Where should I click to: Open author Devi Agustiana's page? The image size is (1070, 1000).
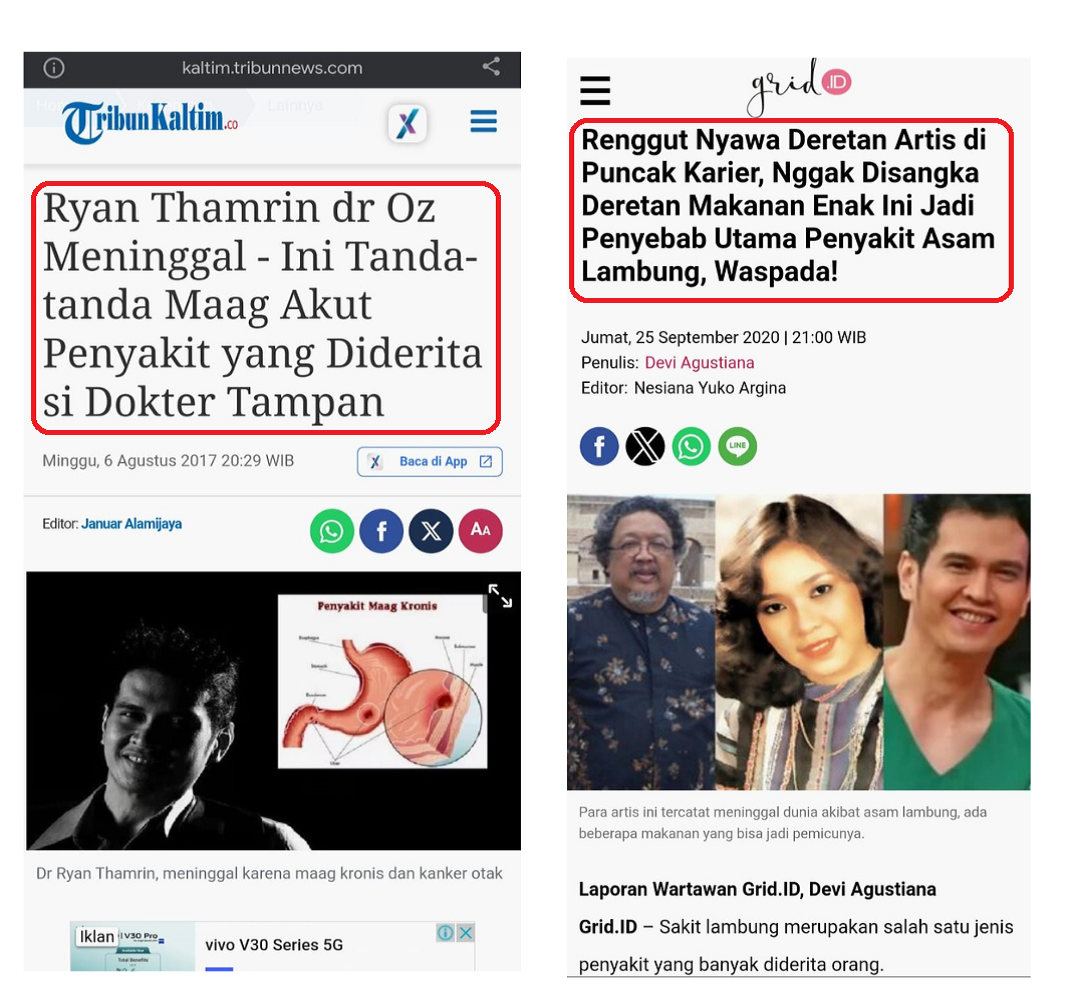coord(699,362)
